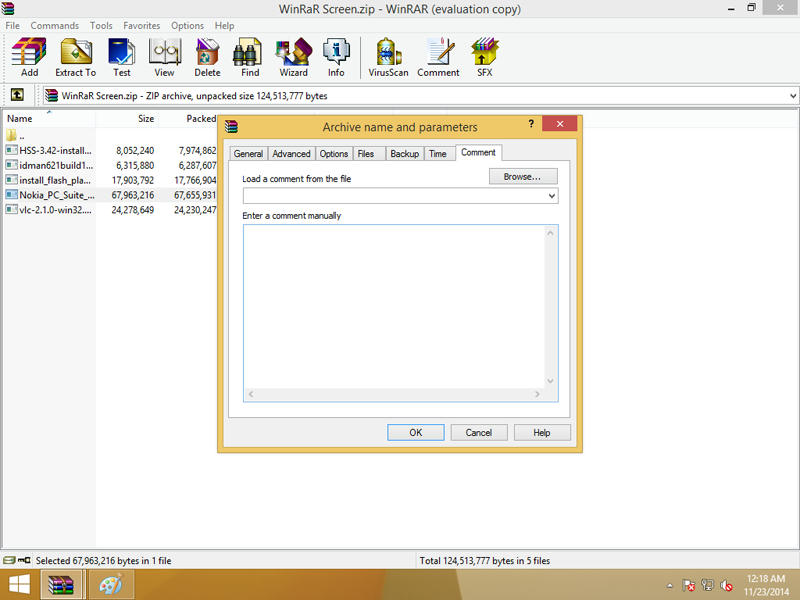Show hidden tray icons arrow
This screenshot has height=600, width=800.
tap(670, 585)
